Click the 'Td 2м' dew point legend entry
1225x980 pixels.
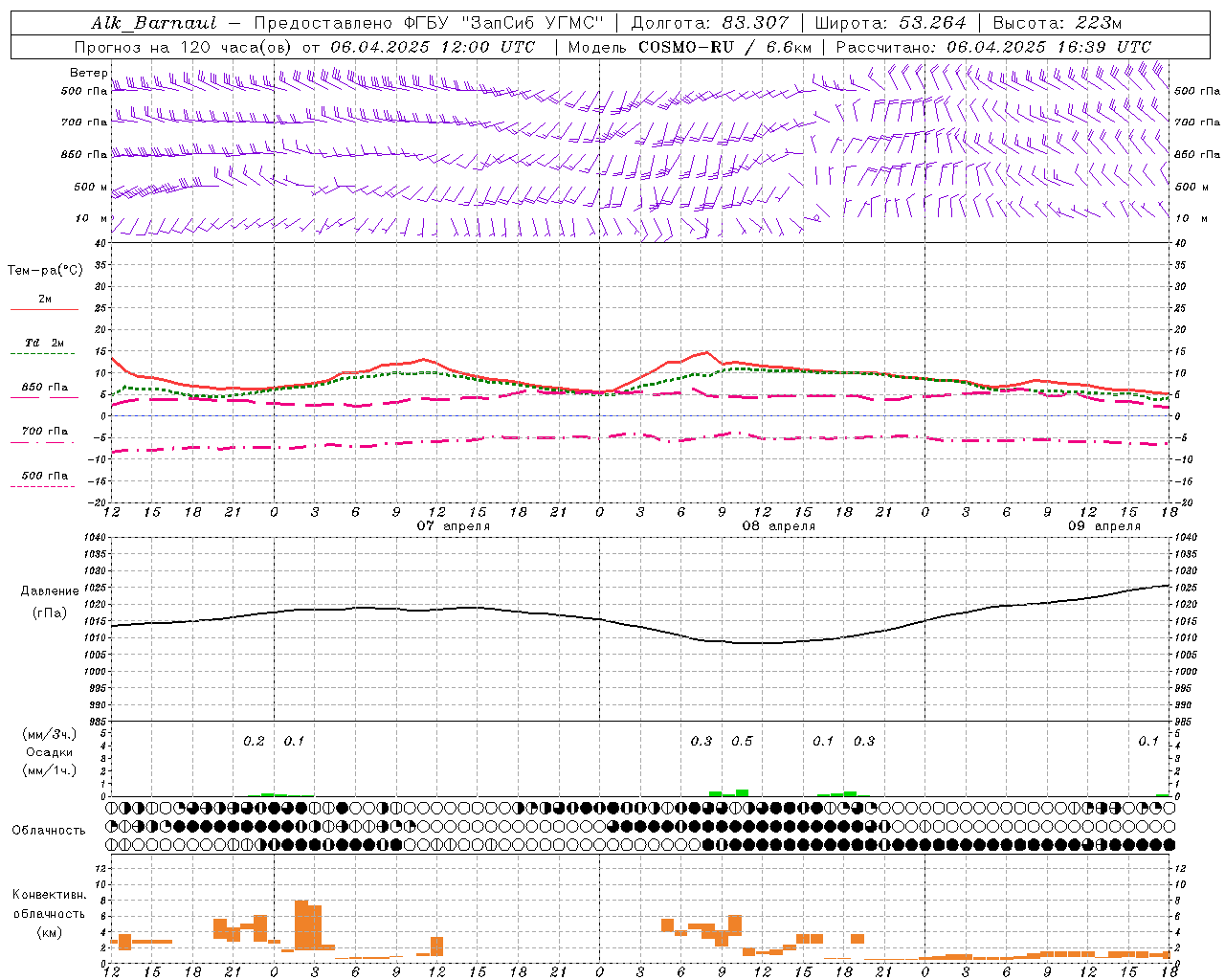click(x=45, y=343)
